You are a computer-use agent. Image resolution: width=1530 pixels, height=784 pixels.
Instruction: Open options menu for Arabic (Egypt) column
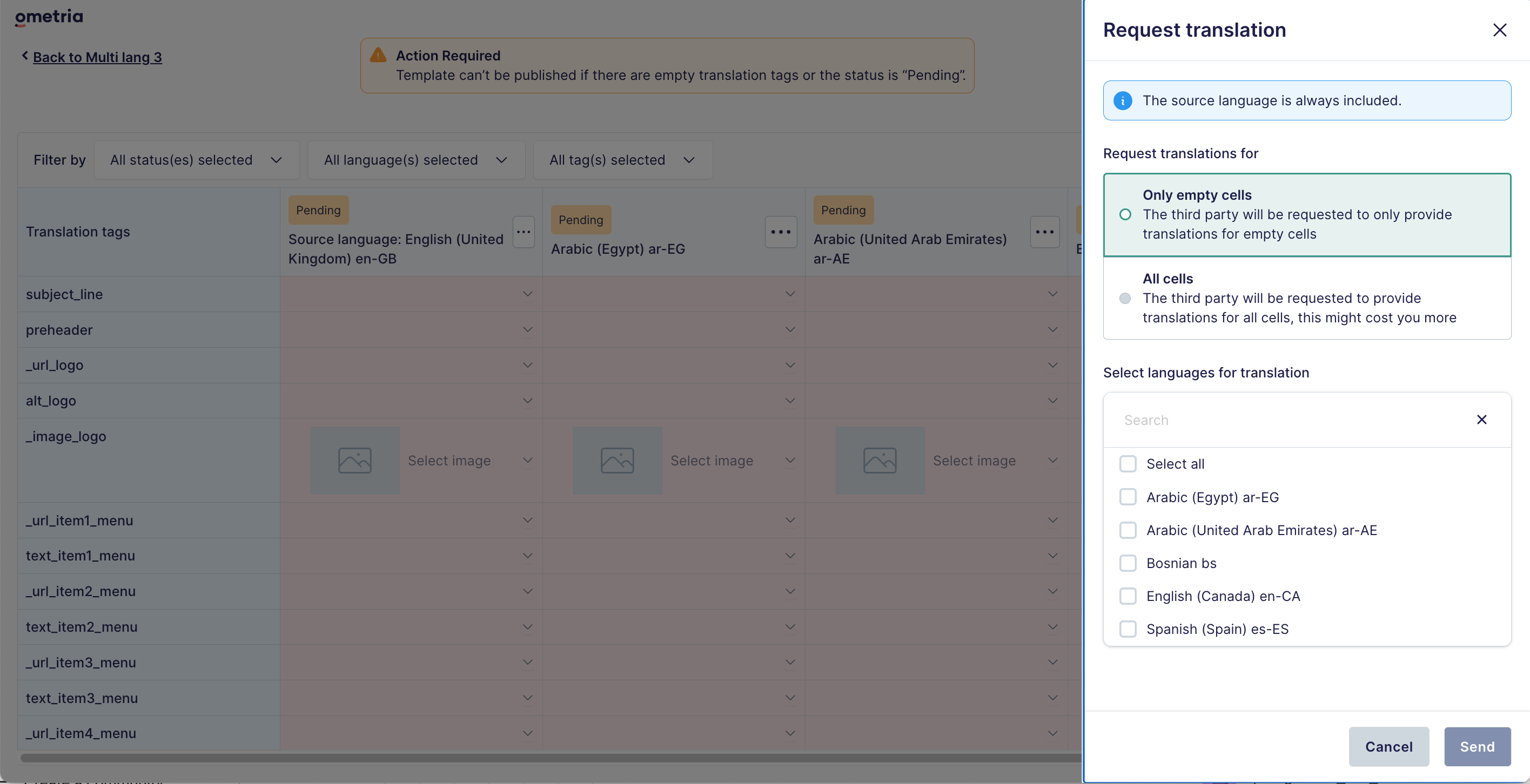tap(781, 232)
